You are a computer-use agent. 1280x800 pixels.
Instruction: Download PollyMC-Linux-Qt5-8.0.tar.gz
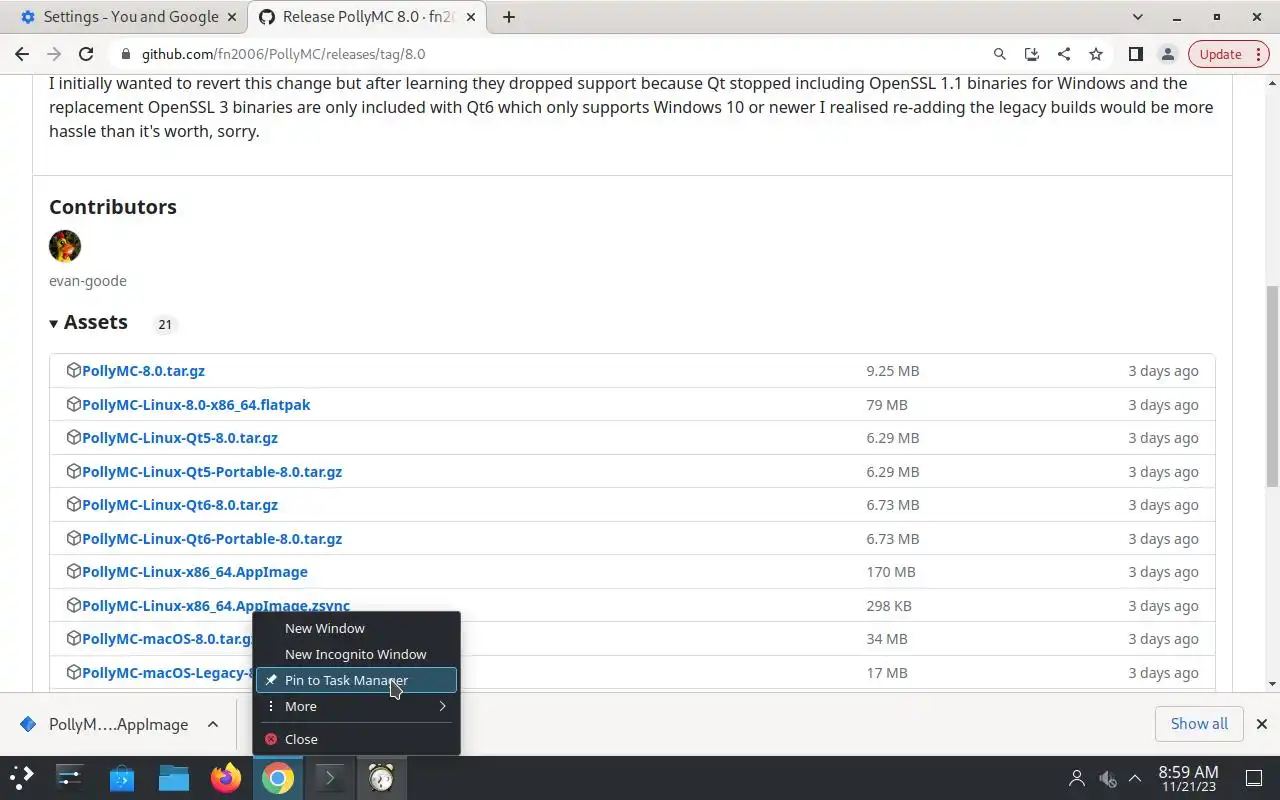coord(180,438)
